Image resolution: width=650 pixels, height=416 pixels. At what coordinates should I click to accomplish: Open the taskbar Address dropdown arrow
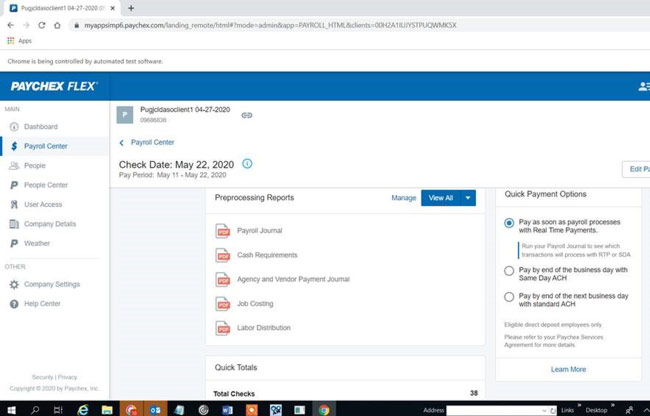tap(544, 410)
